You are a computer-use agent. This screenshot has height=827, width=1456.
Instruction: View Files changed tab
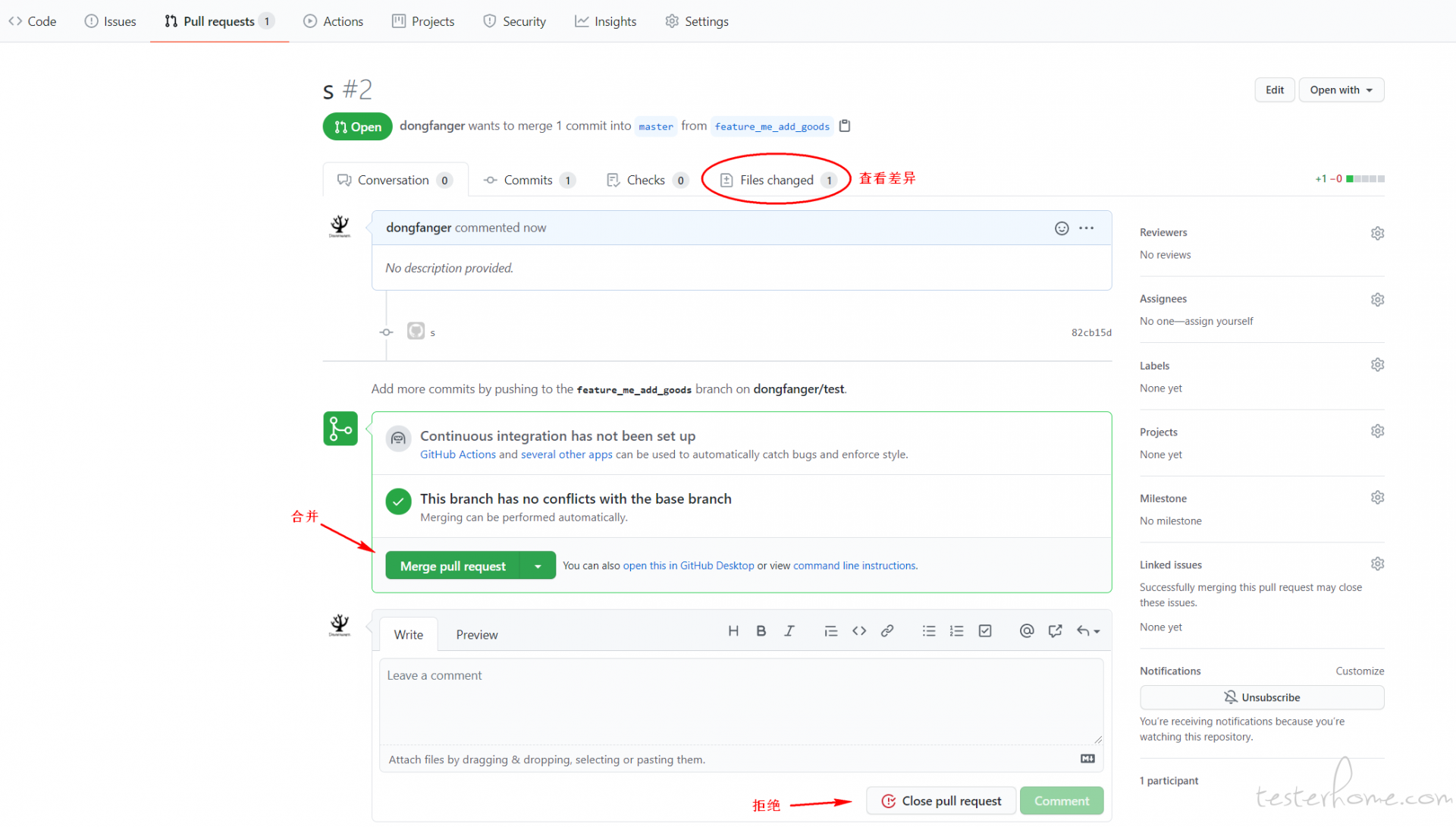779,180
